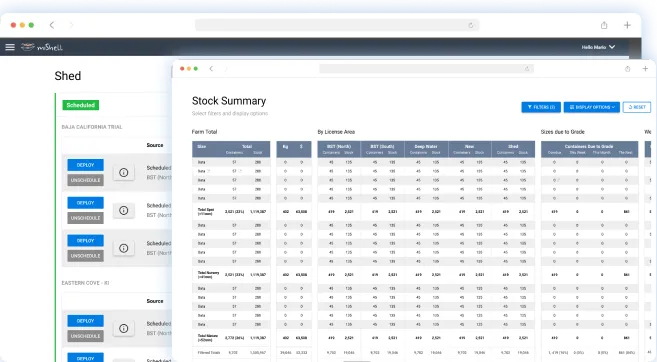Deploy the first EASTERN COVE - KI row
This screenshot has height=362, width=657.
pos(85,321)
